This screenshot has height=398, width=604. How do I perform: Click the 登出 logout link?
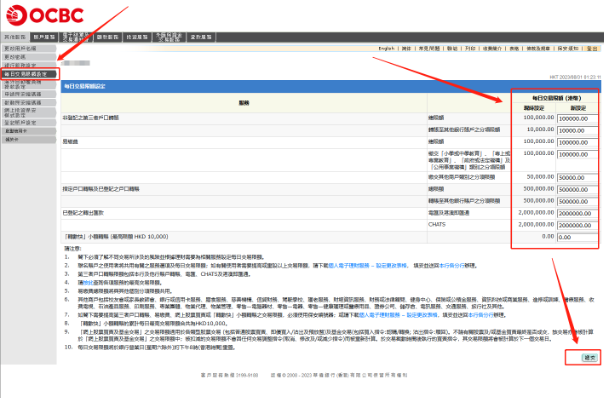coord(592,49)
